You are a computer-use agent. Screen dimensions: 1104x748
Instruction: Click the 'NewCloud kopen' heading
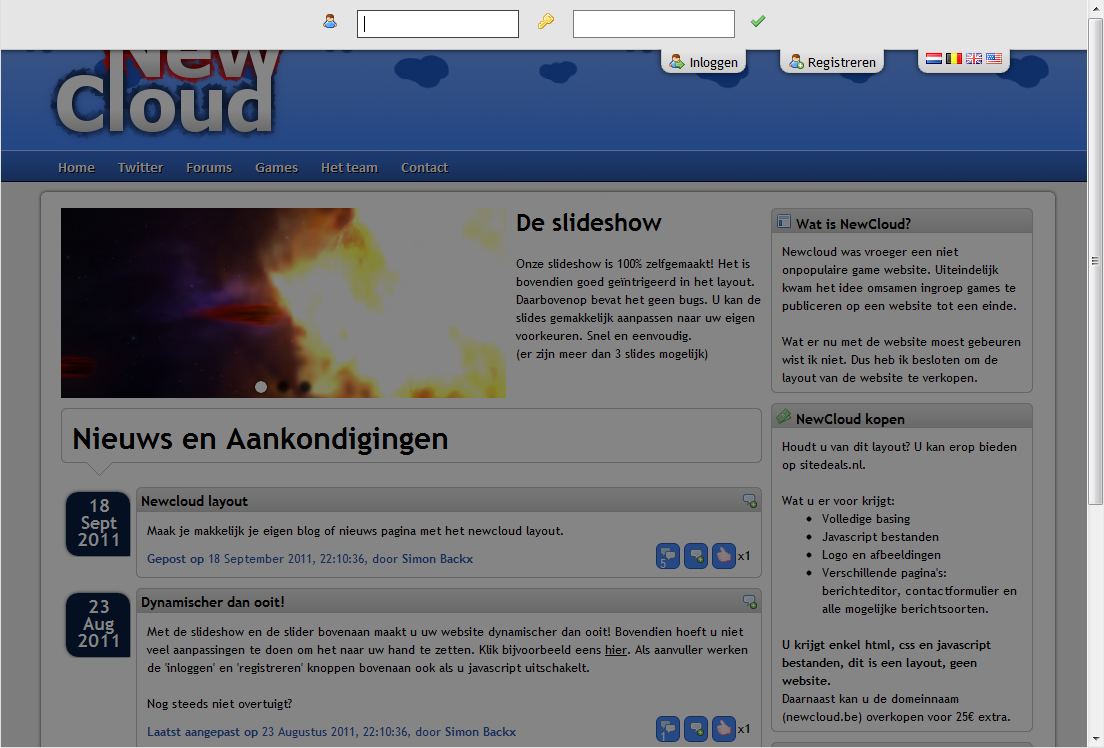click(850, 419)
